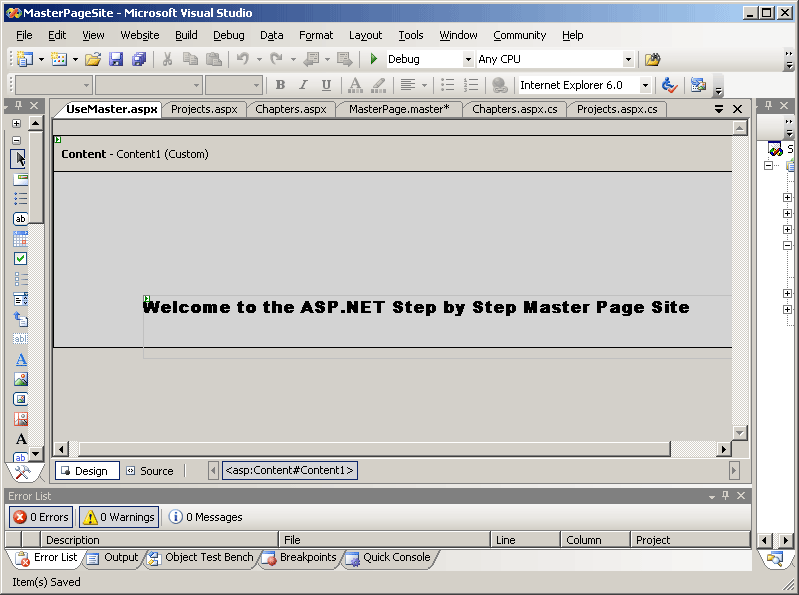This screenshot has width=799, height=595.
Task: Click the designer horizontal scrollbar track
Action: coord(400,450)
